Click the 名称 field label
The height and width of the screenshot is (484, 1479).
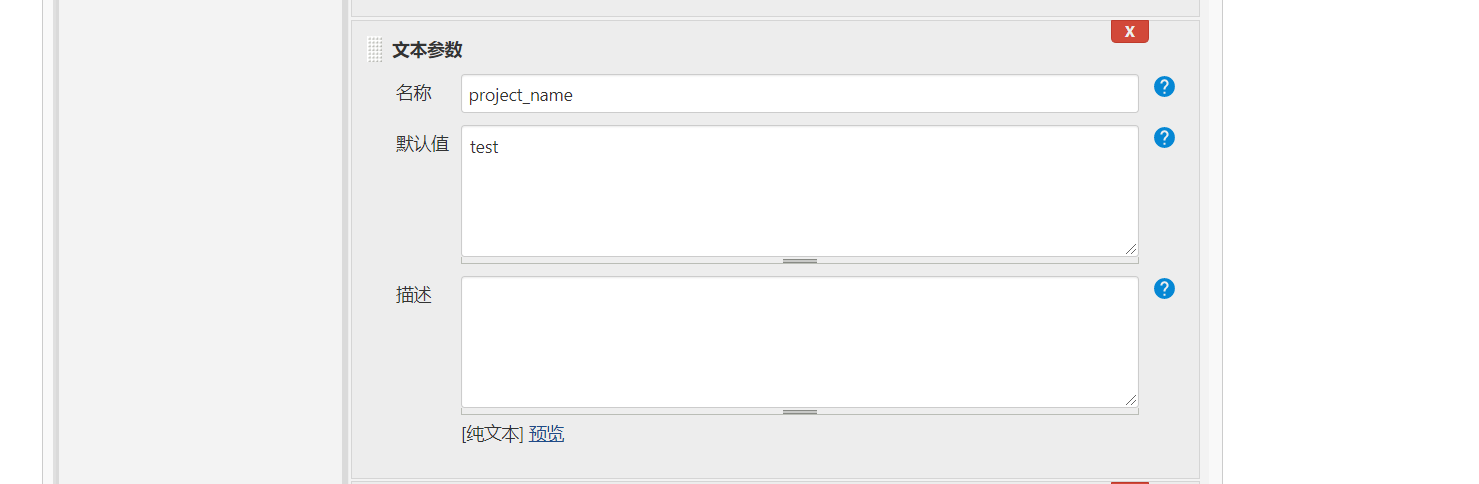coord(414,94)
